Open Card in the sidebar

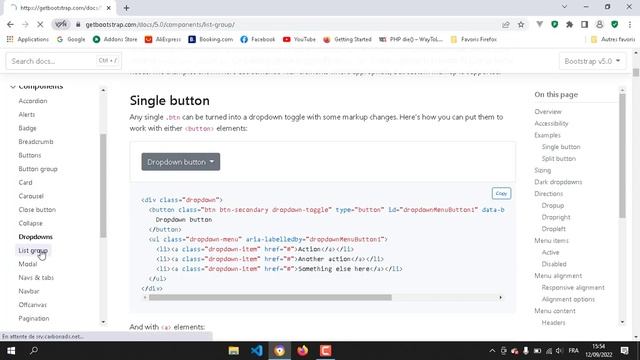tap(25, 182)
